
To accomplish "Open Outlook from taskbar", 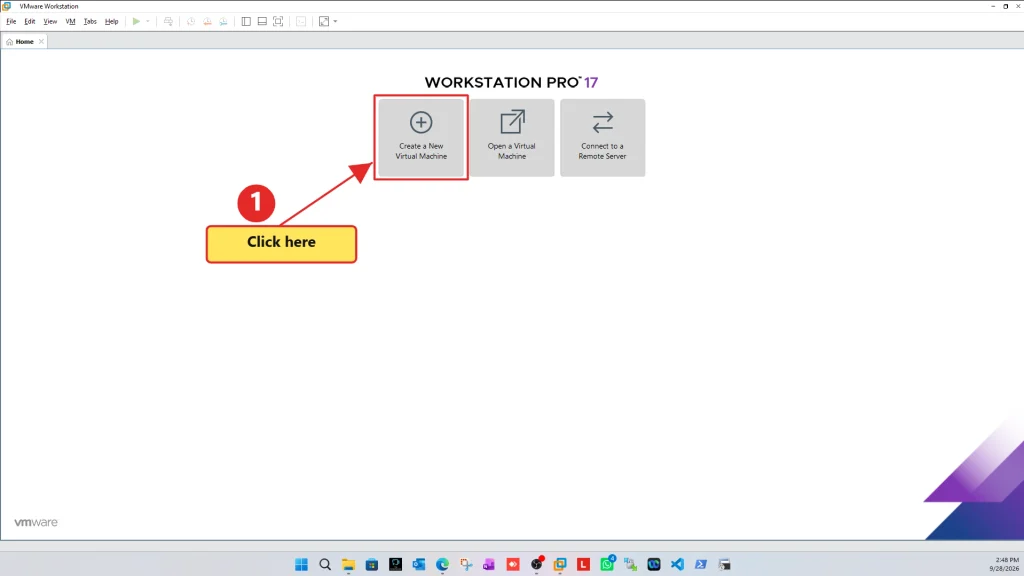I will pos(419,564).
